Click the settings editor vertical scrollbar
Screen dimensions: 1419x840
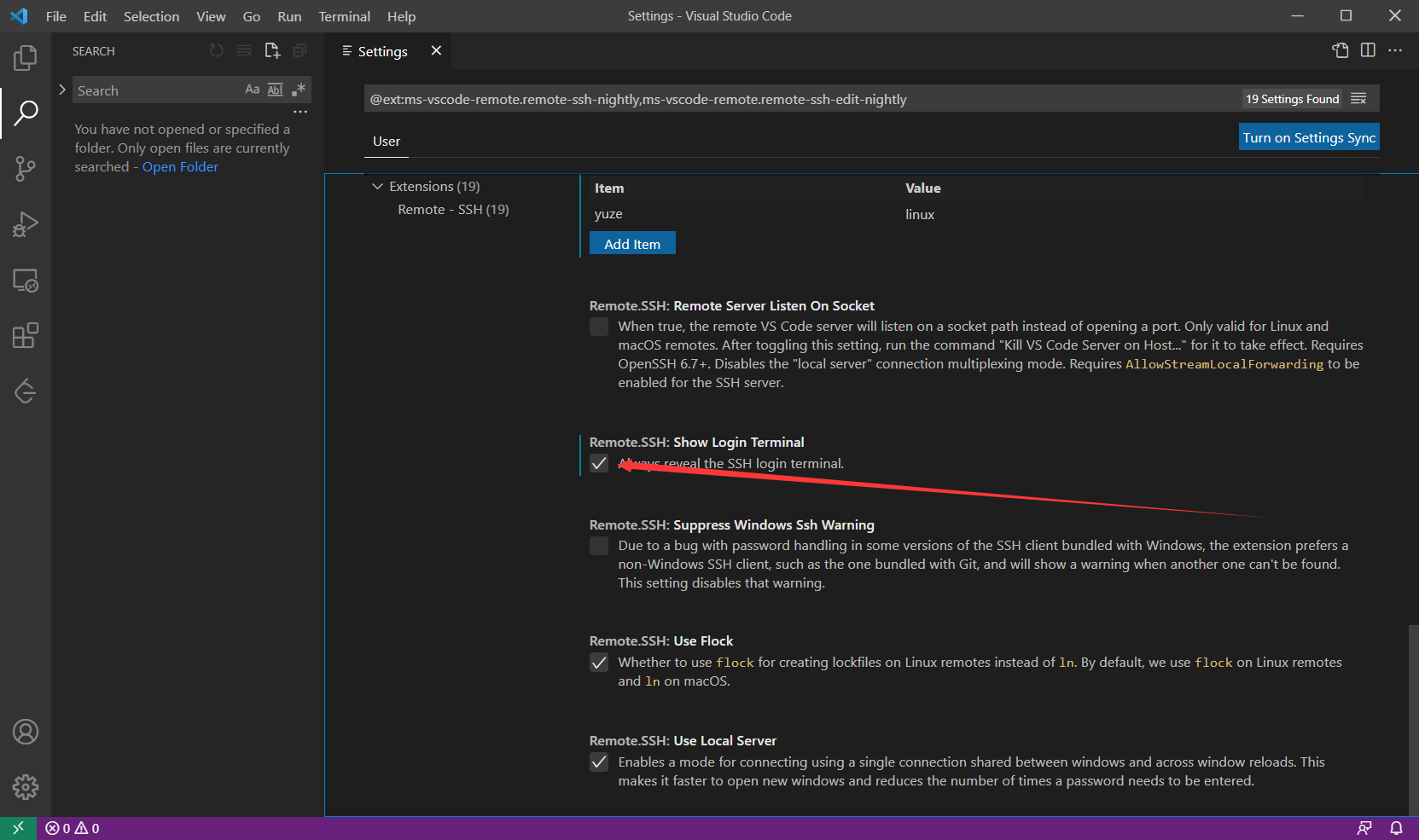(1412, 721)
